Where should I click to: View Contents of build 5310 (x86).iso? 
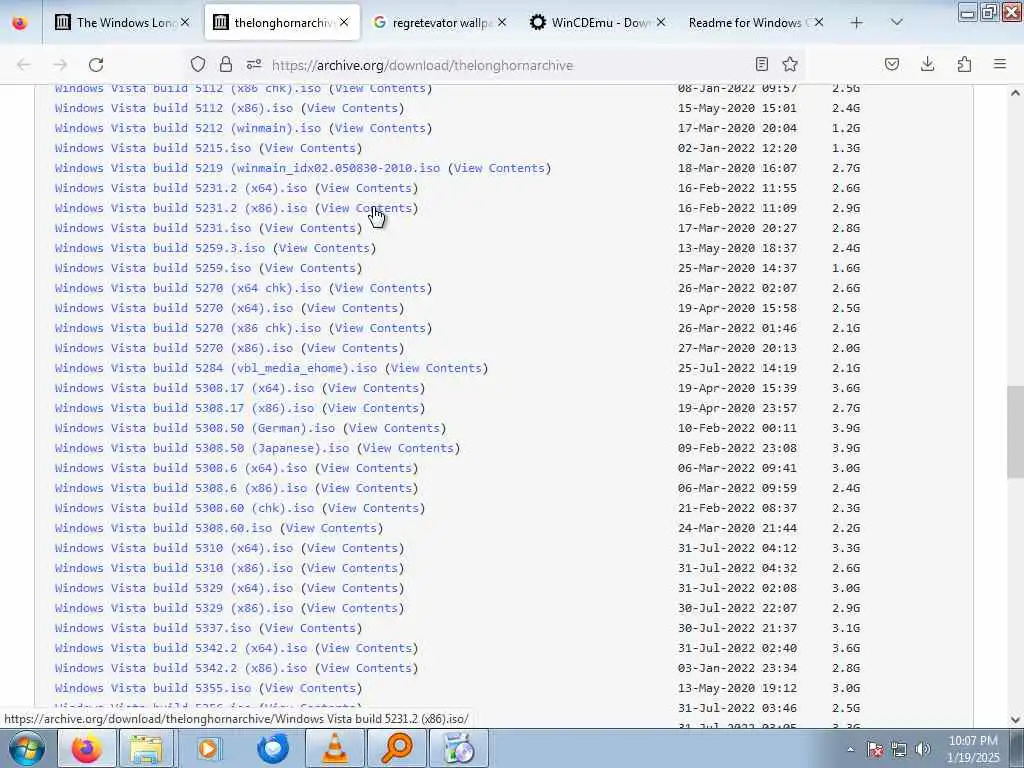pos(353,568)
